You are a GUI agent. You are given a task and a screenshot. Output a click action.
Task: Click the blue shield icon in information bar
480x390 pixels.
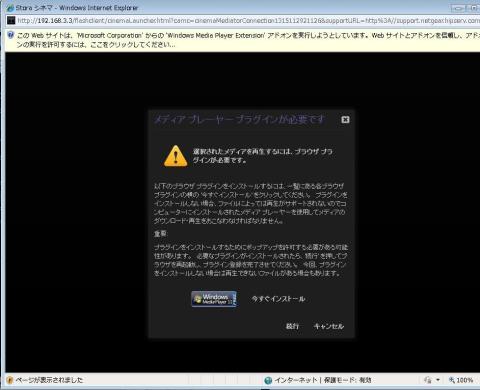(x=10, y=35)
